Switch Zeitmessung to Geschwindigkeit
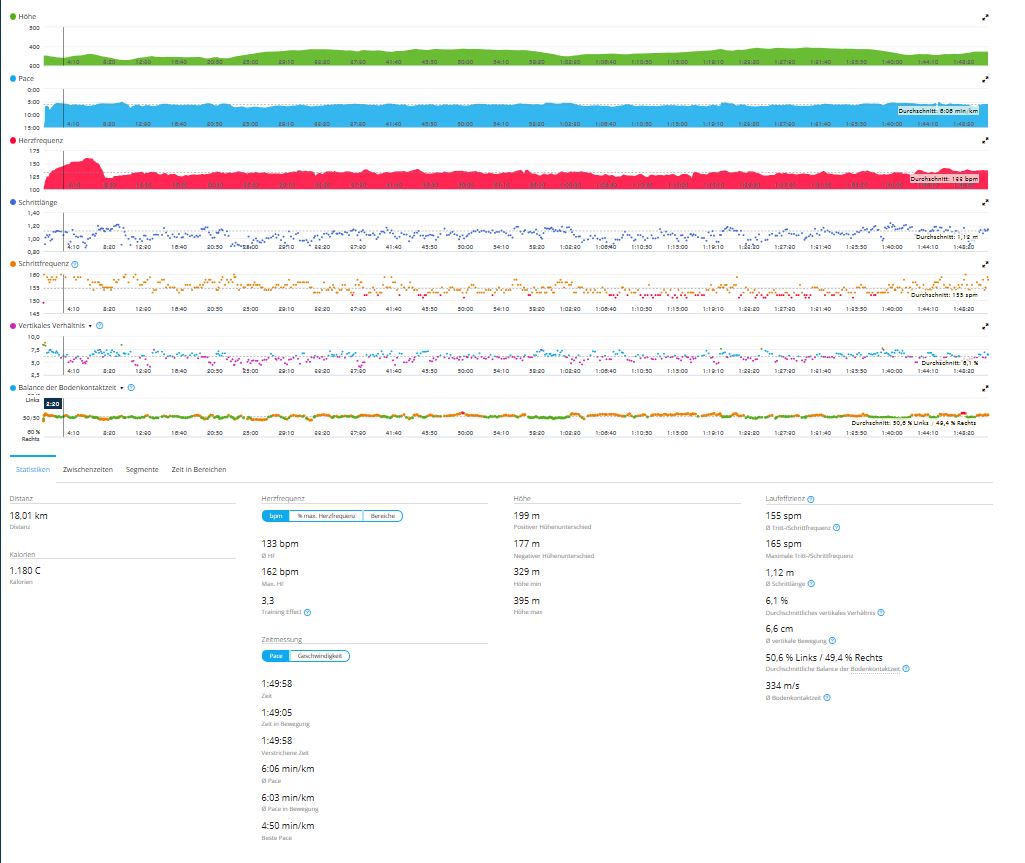 [x=319, y=656]
